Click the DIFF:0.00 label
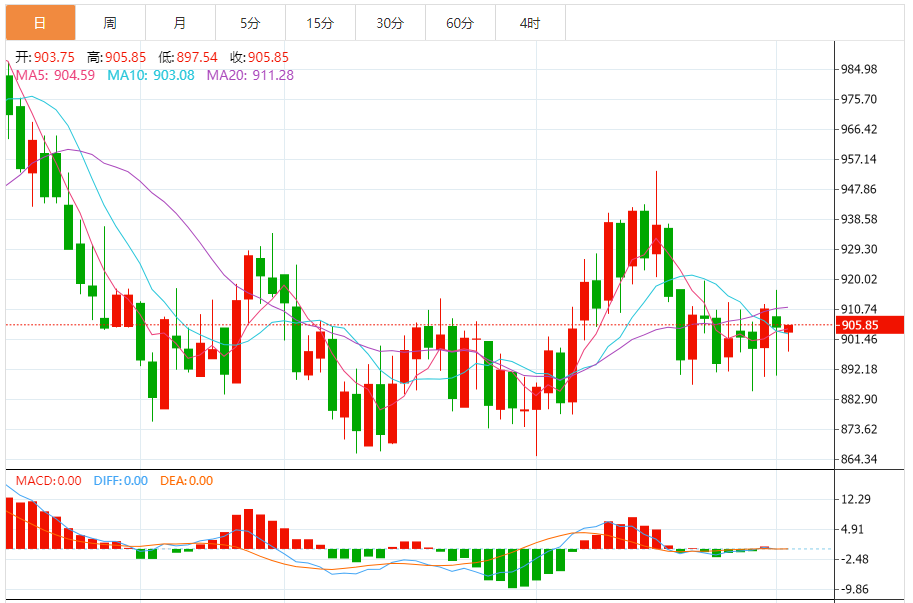Image resolution: width=913 pixels, height=603 pixels. point(121,481)
